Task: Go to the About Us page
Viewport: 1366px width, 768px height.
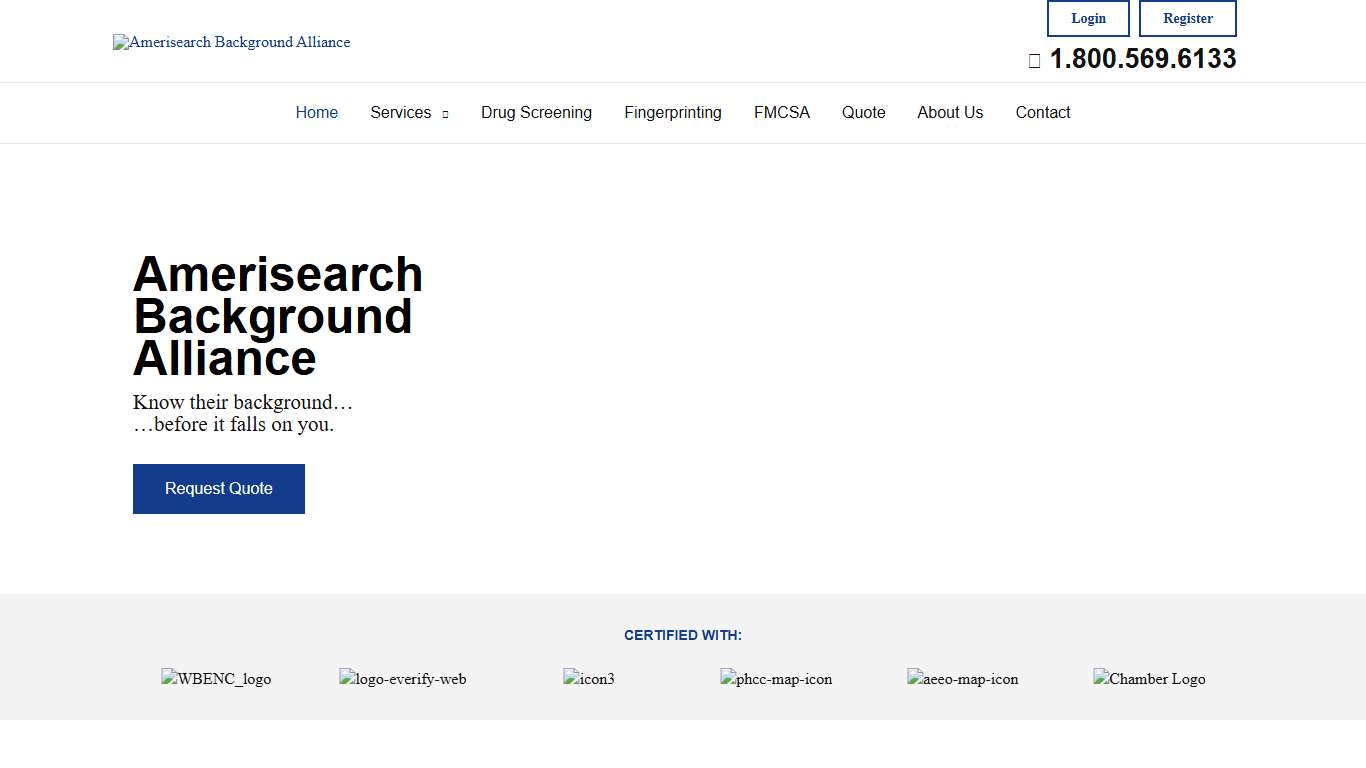Action: pyautogui.click(x=949, y=112)
